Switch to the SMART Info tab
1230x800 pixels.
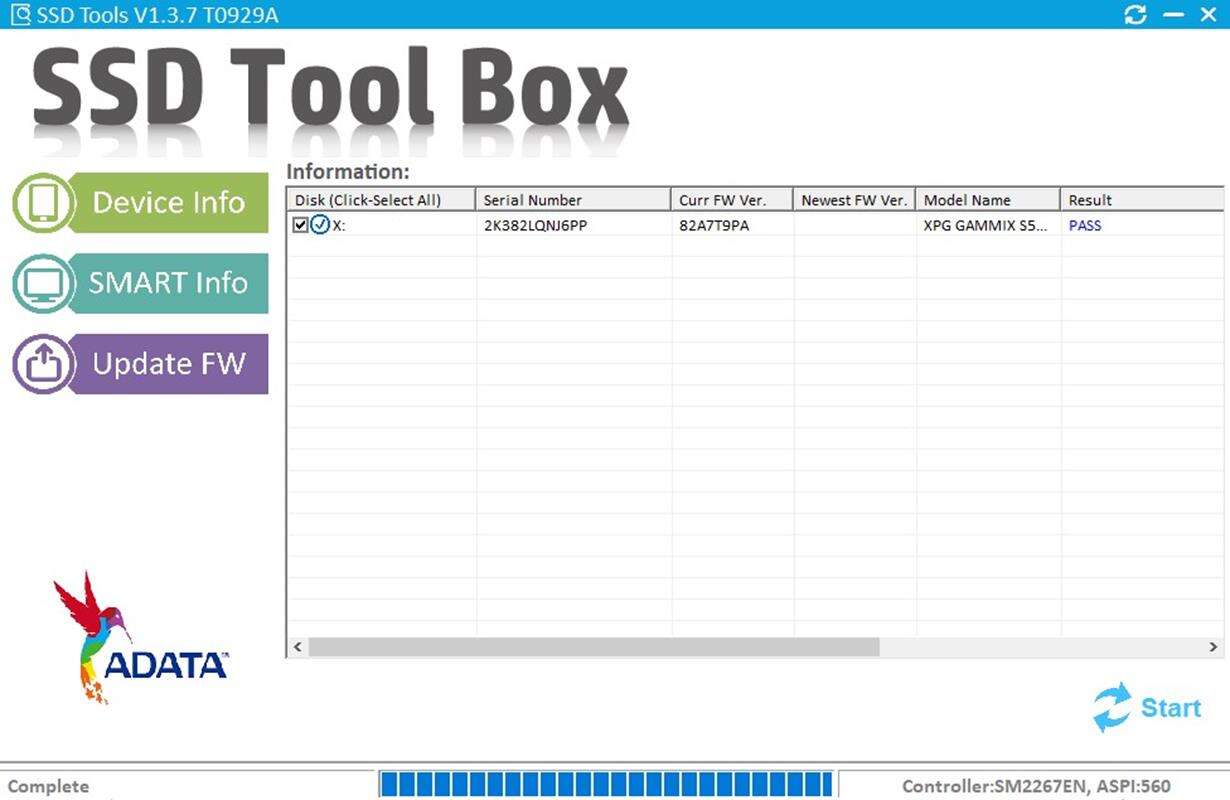(x=168, y=284)
